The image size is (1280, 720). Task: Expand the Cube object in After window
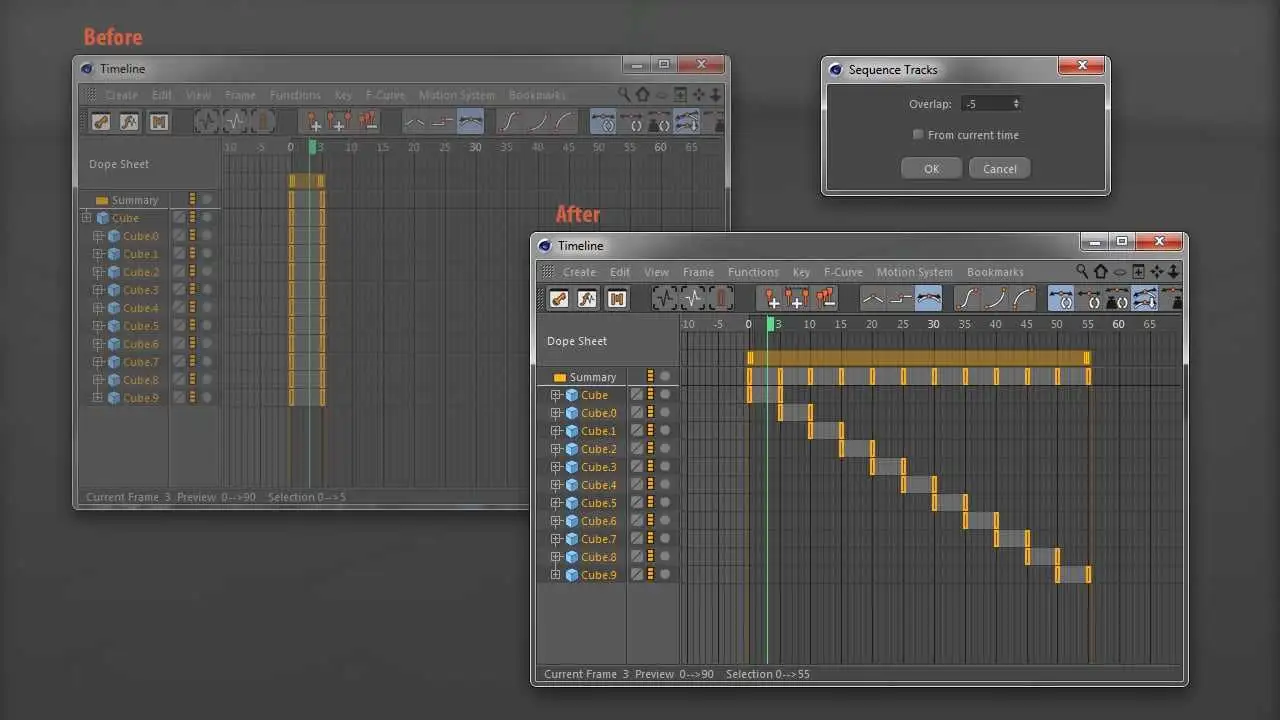pyautogui.click(x=556, y=395)
